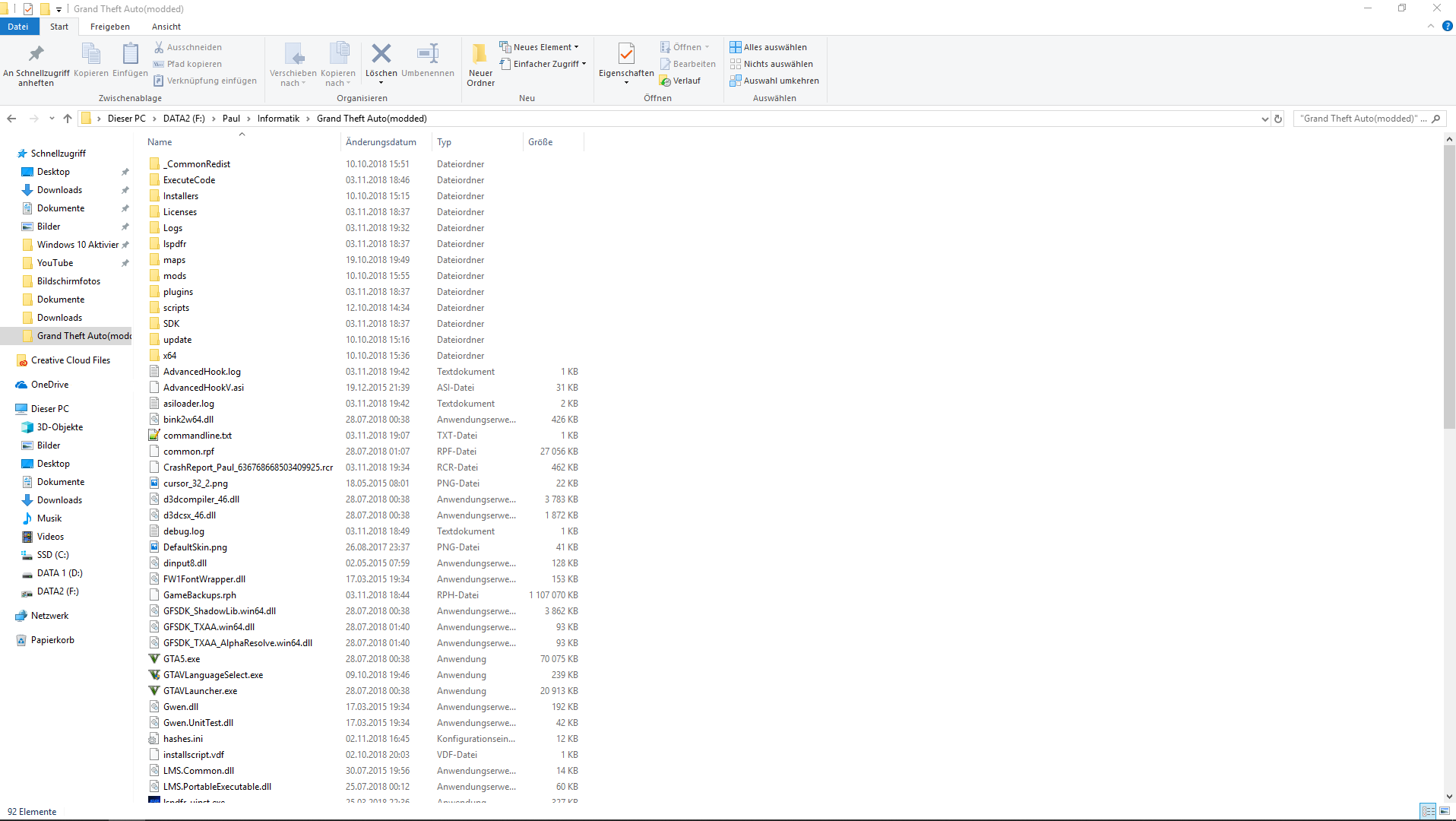The height and width of the screenshot is (821, 1456).
Task: Click the Neuer Ordner folder icon
Action: click(480, 53)
